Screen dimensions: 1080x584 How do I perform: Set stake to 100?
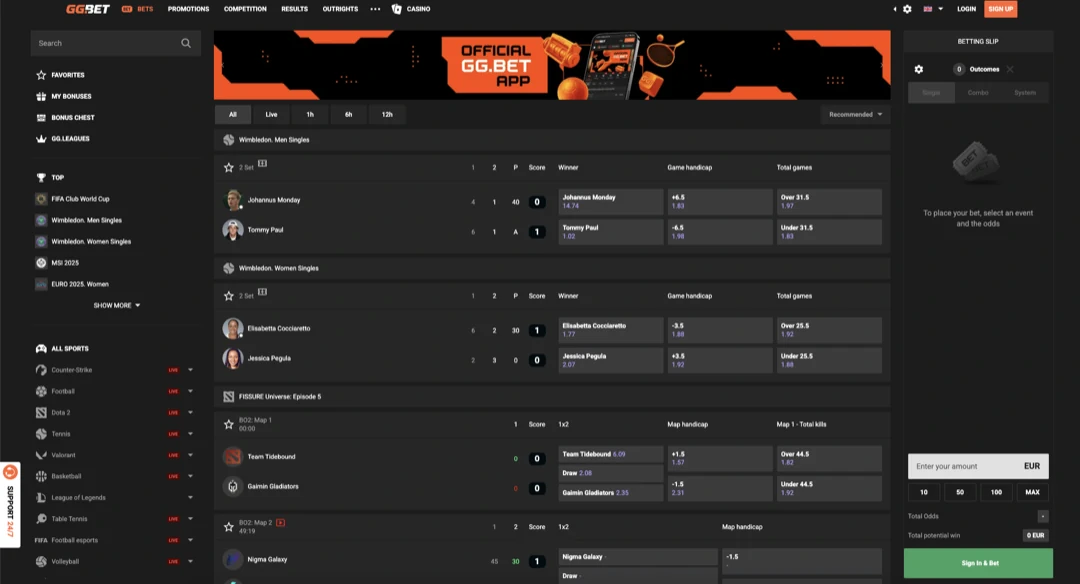pos(996,492)
